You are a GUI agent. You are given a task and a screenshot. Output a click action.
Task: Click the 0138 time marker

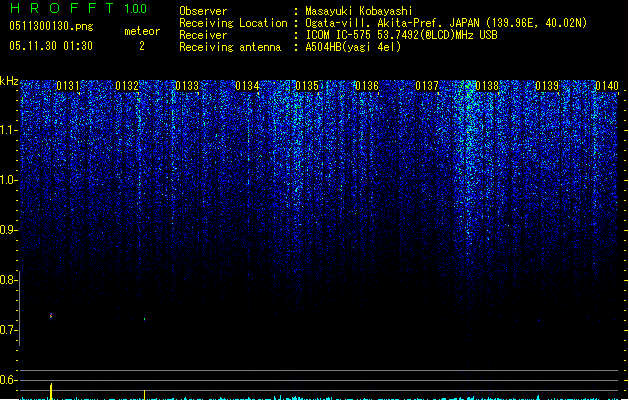tap(487, 86)
